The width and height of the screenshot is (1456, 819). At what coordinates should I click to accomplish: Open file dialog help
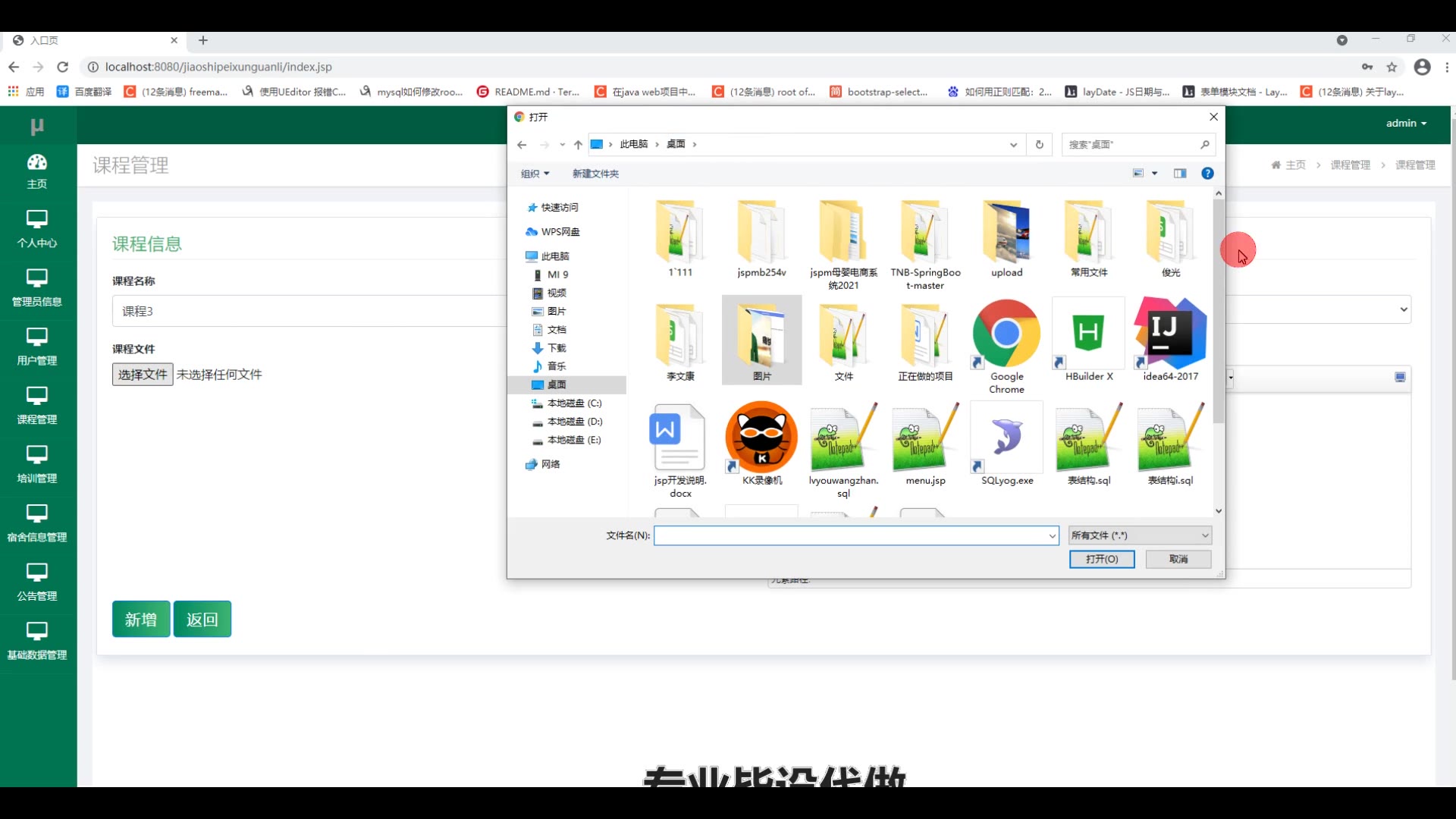[1207, 174]
